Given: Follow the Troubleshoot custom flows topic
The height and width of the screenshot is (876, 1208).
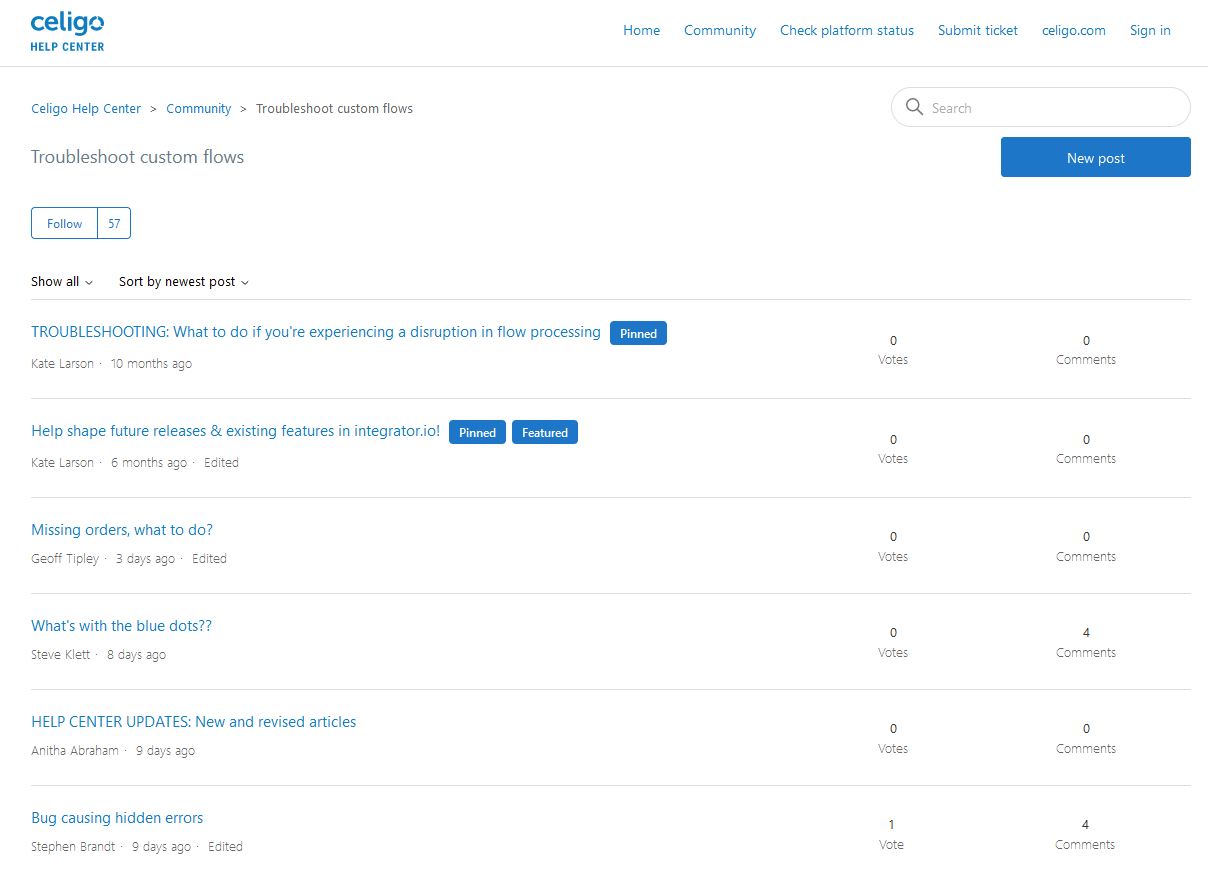Looking at the screenshot, I should click(64, 224).
